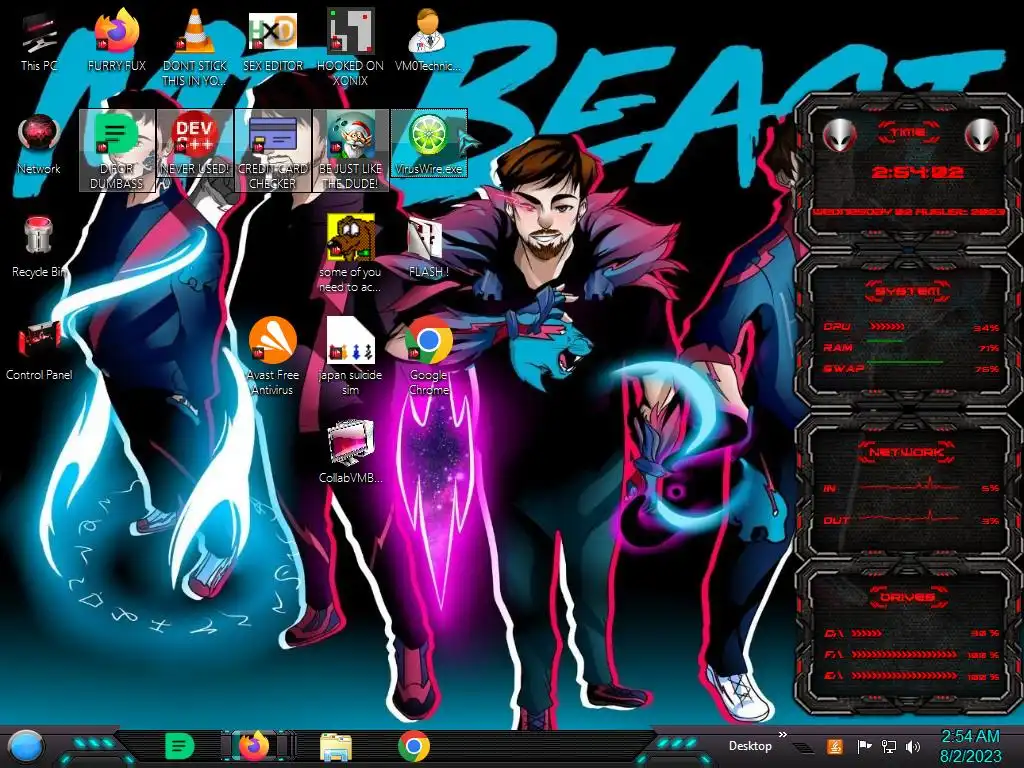Click the DRIVES widget header
1024x768 pixels.
(x=908, y=596)
